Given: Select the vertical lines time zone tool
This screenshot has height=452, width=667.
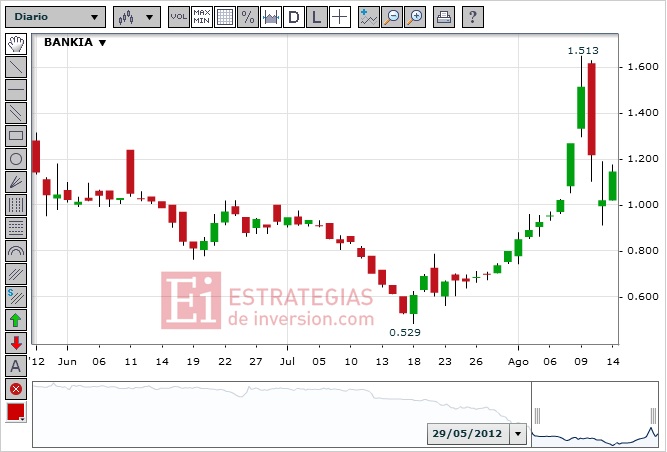Looking at the screenshot, I should pyautogui.click(x=16, y=205).
